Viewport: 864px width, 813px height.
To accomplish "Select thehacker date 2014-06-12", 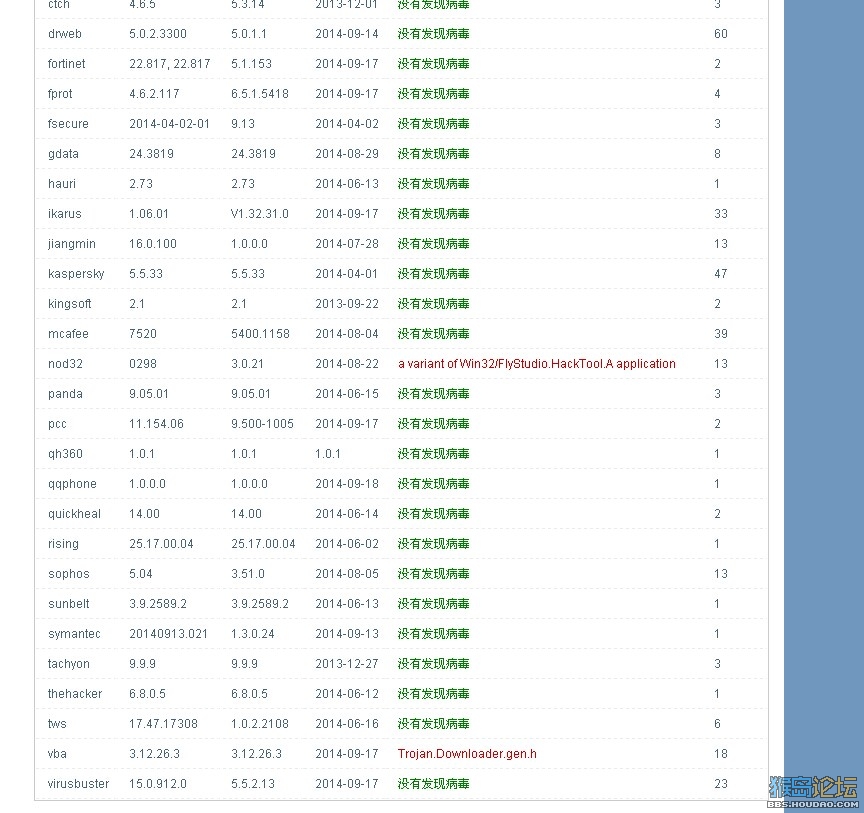I will pos(347,694).
